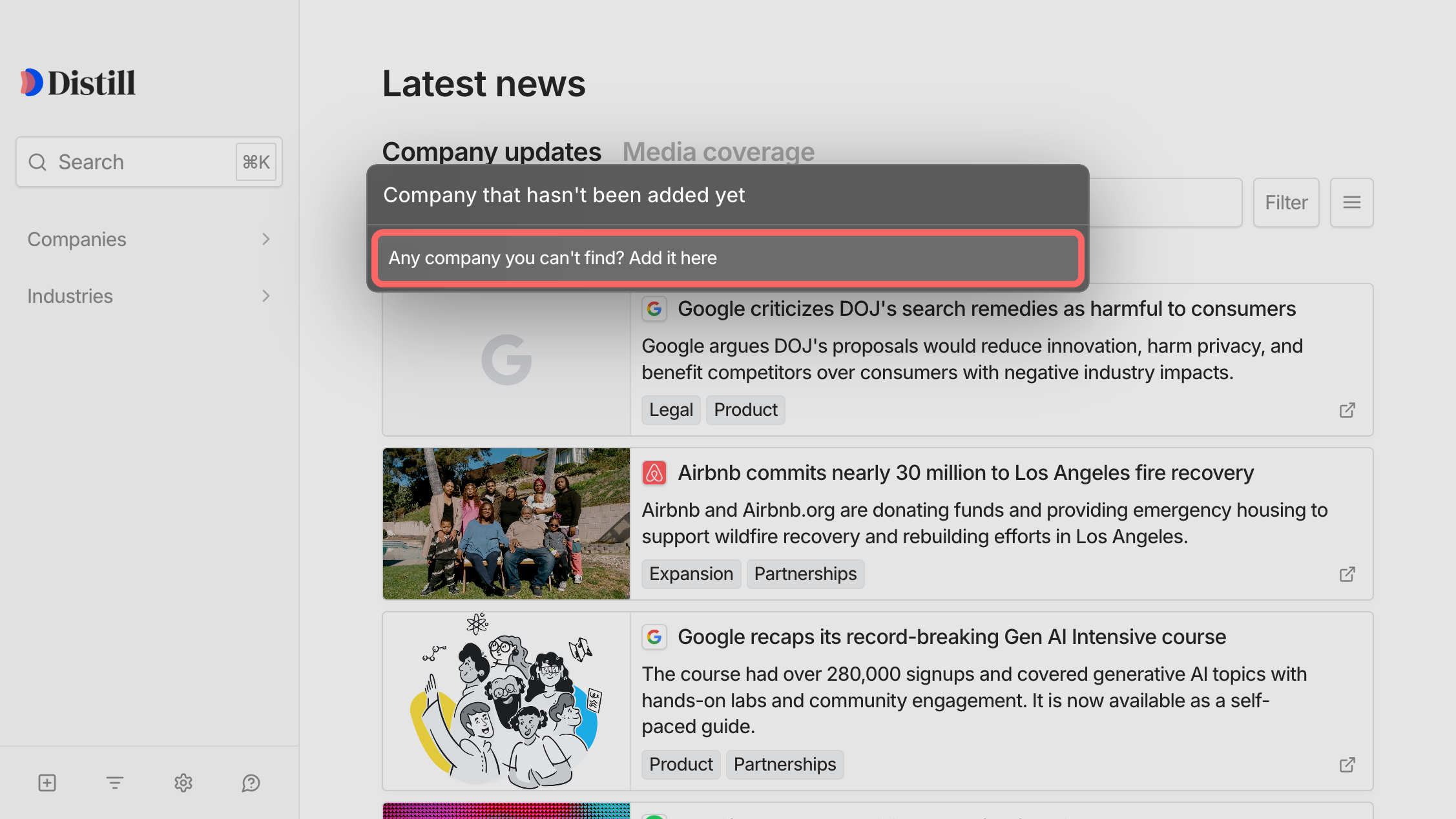
Task: Select the Company updates tab
Action: (x=492, y=152)
